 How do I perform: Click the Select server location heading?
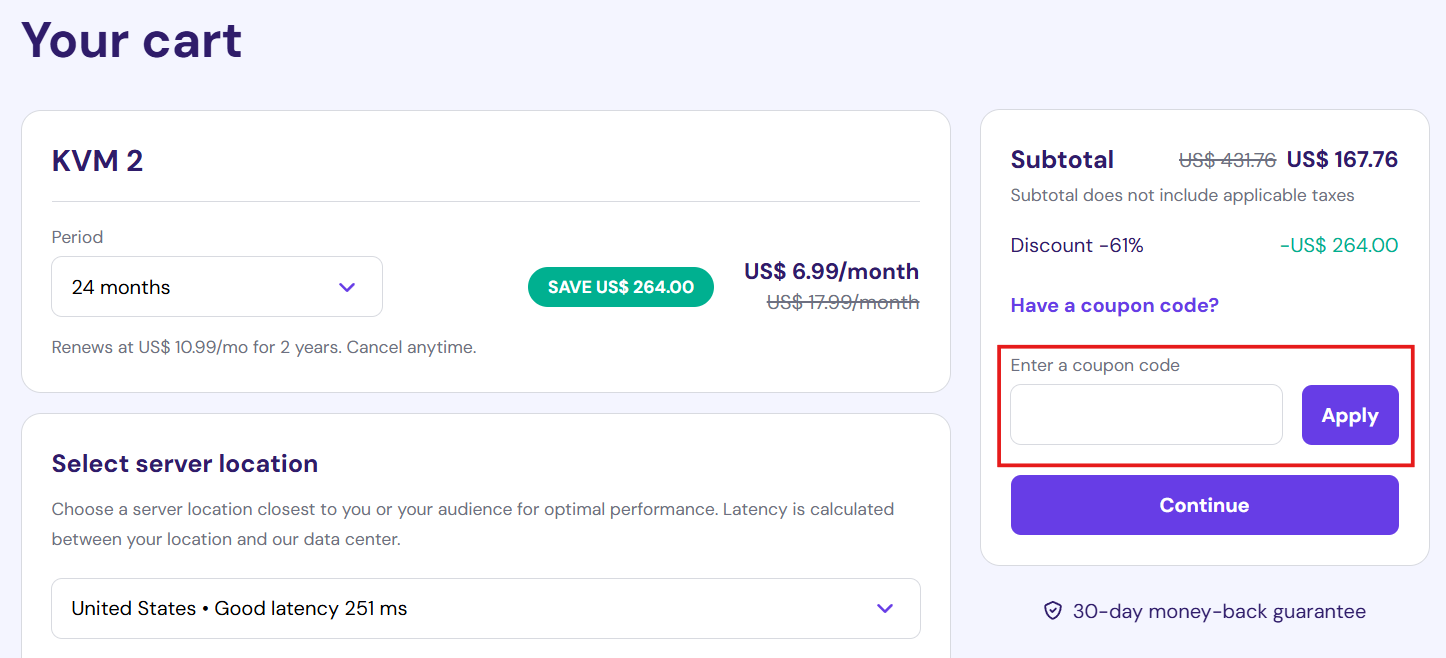[185, 464]
